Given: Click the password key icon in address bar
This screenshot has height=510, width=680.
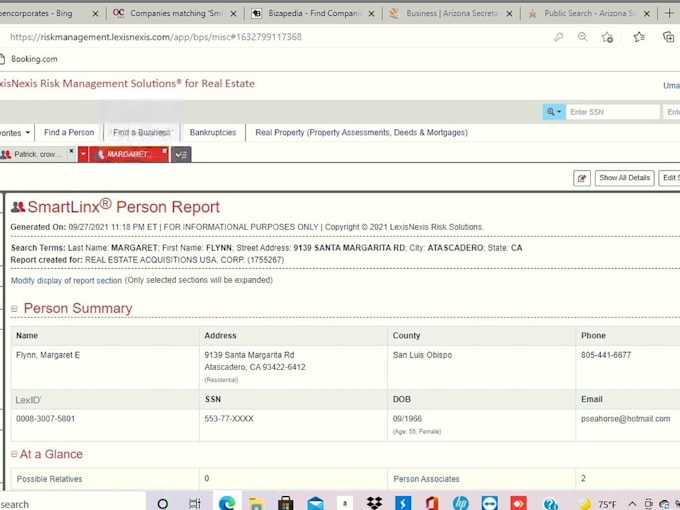Looking at the screenshot, I should [559, 37].
